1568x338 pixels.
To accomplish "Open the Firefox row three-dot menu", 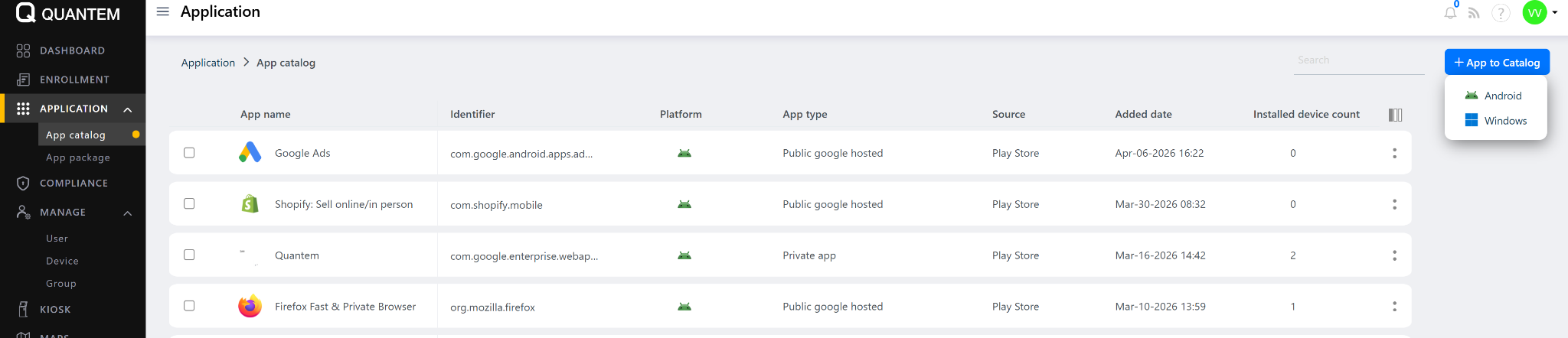I will point(1394,307).
